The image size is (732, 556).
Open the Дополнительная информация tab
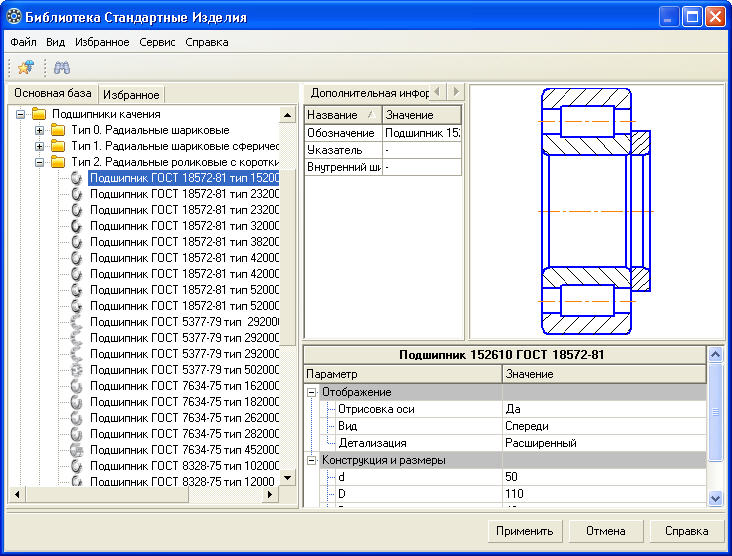(x=369, y=93)
